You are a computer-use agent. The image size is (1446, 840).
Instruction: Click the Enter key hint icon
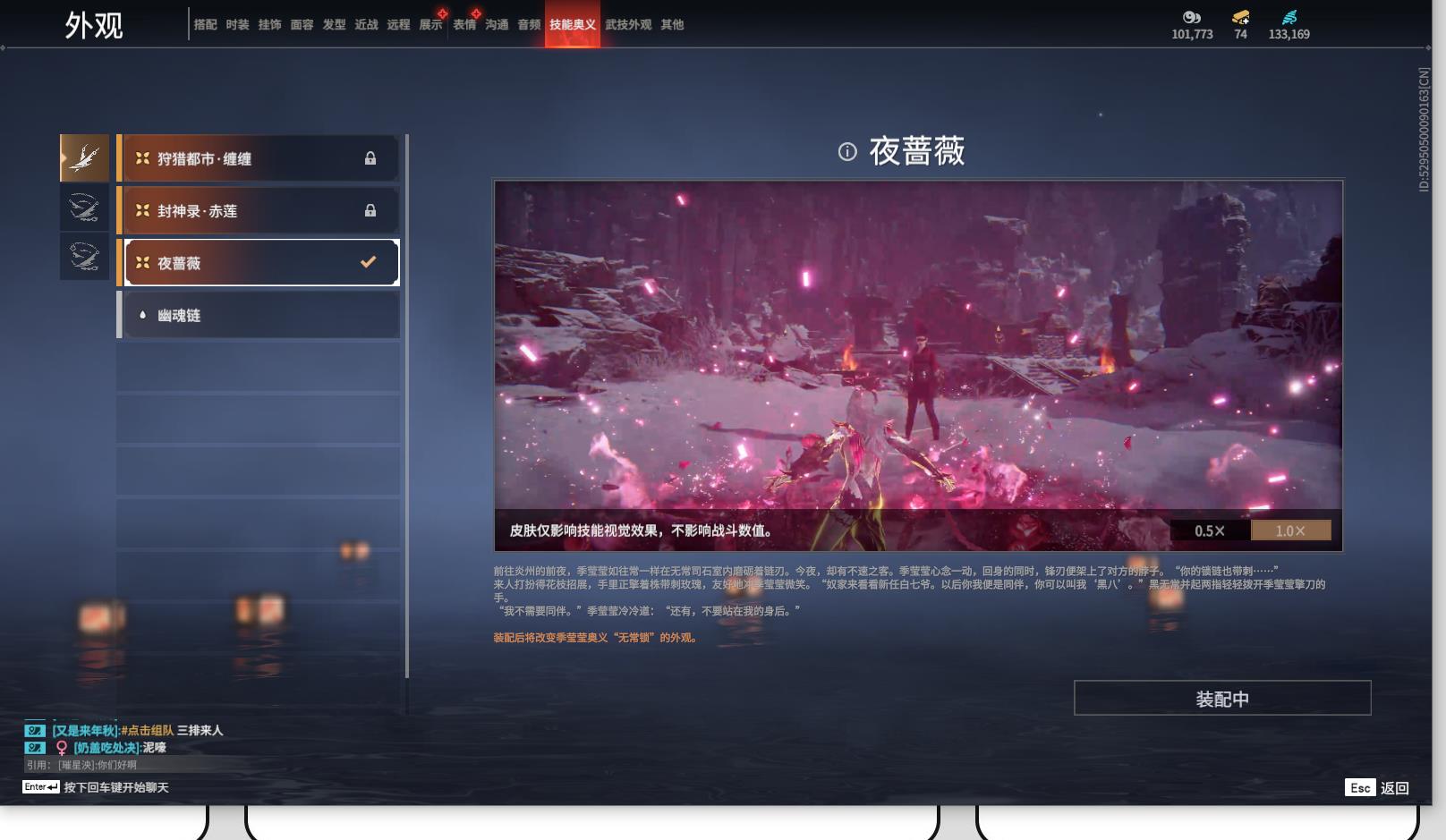41,787
